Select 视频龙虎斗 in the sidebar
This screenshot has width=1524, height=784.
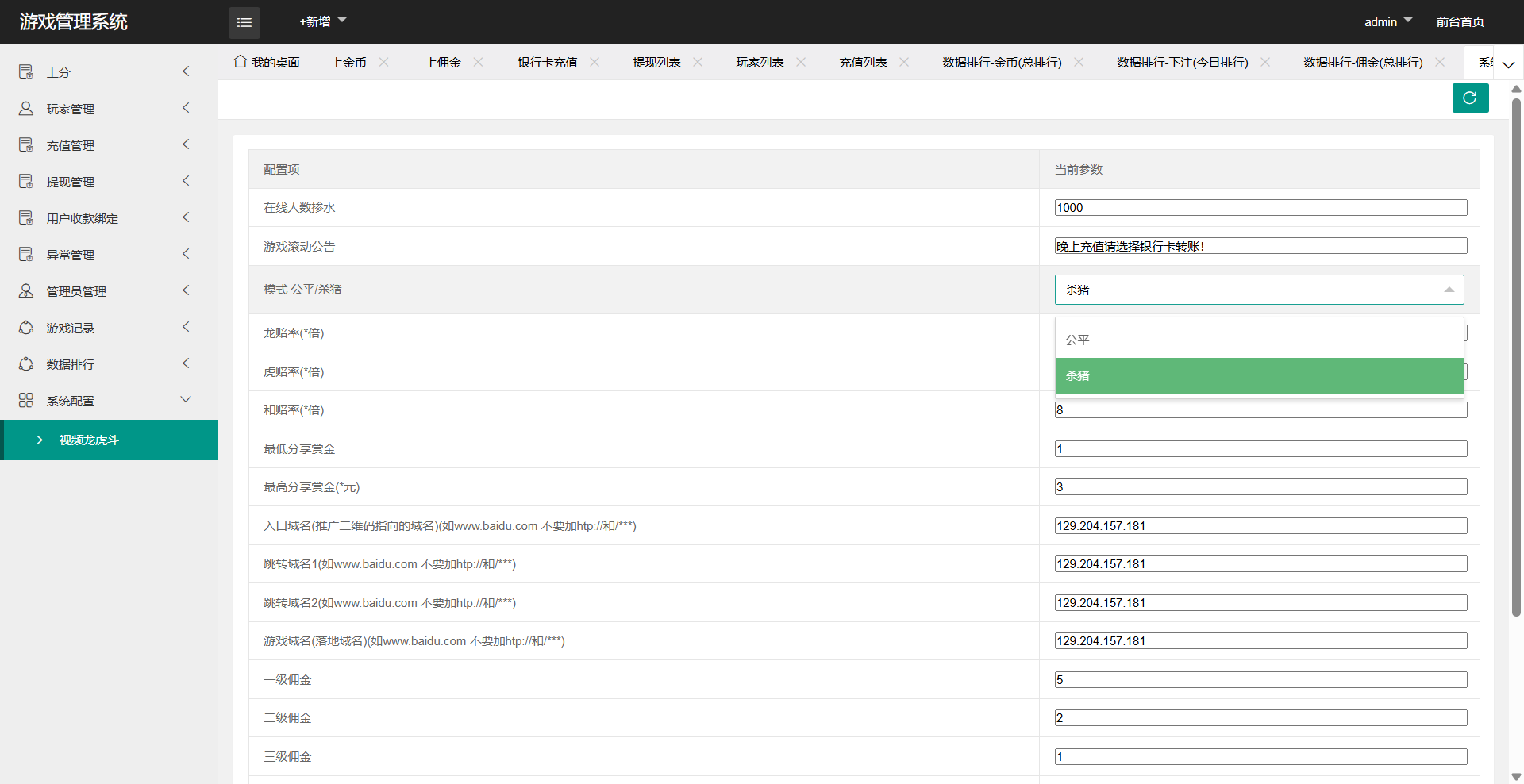(89, 440)
